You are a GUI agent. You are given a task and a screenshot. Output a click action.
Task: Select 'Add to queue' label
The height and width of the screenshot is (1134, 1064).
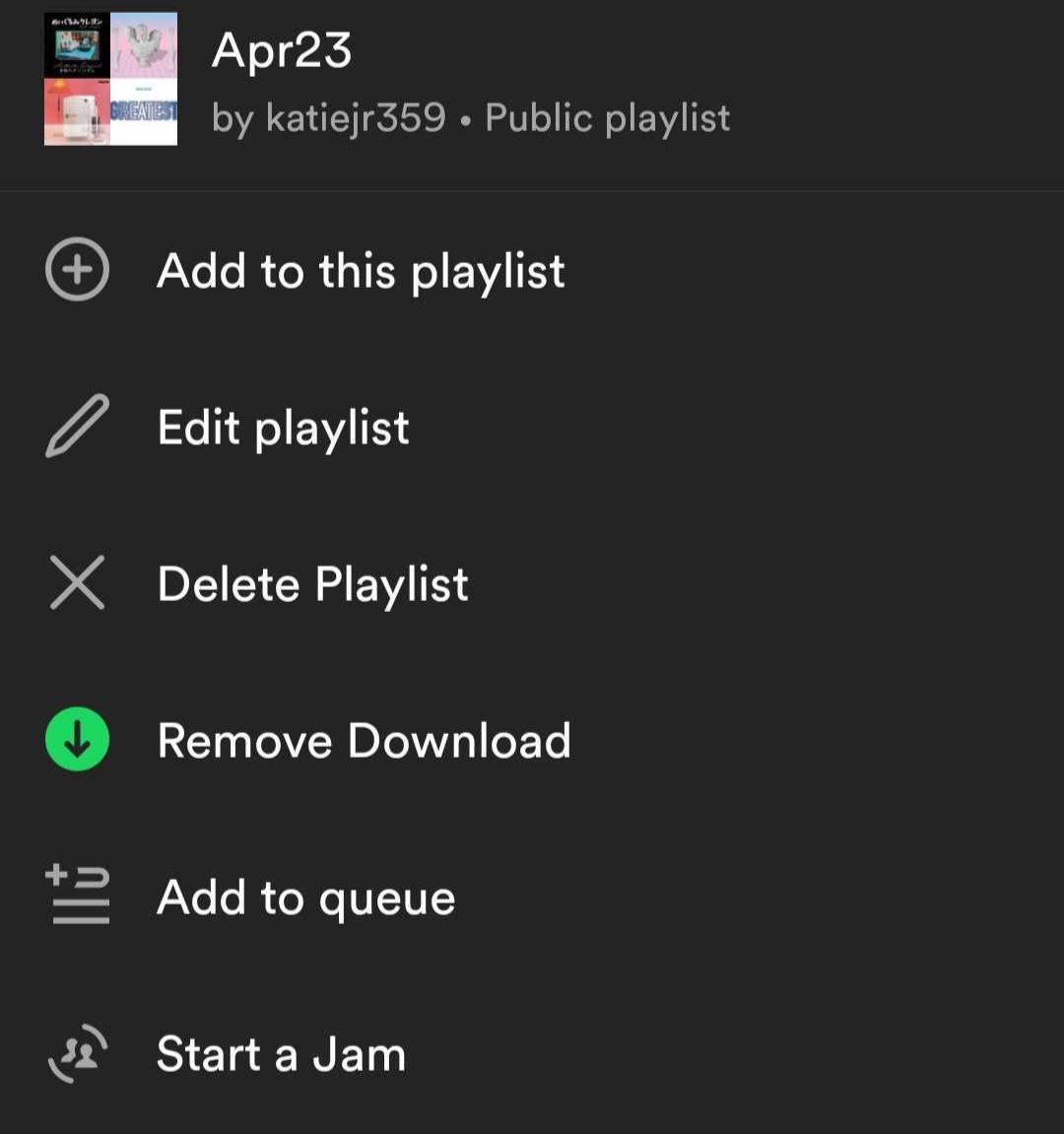click(305, 898)
